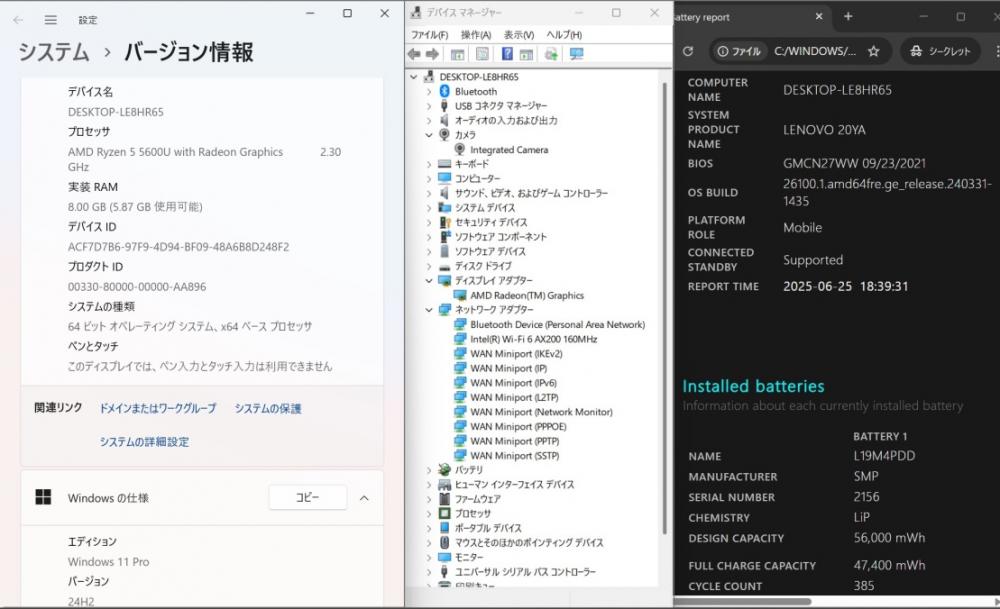This screenshot has height=609, width=1000.
Task: Expand the バッテリ category
Action: pos(429,470)
